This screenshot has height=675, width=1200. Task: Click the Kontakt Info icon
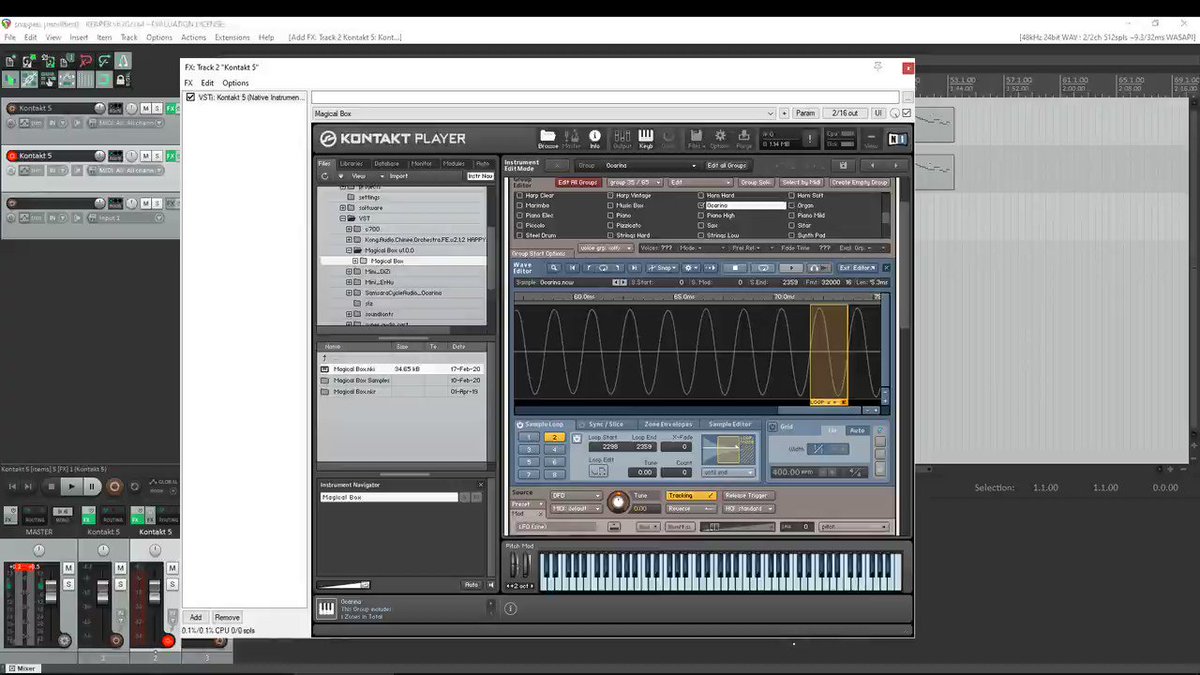pos(595,138)
